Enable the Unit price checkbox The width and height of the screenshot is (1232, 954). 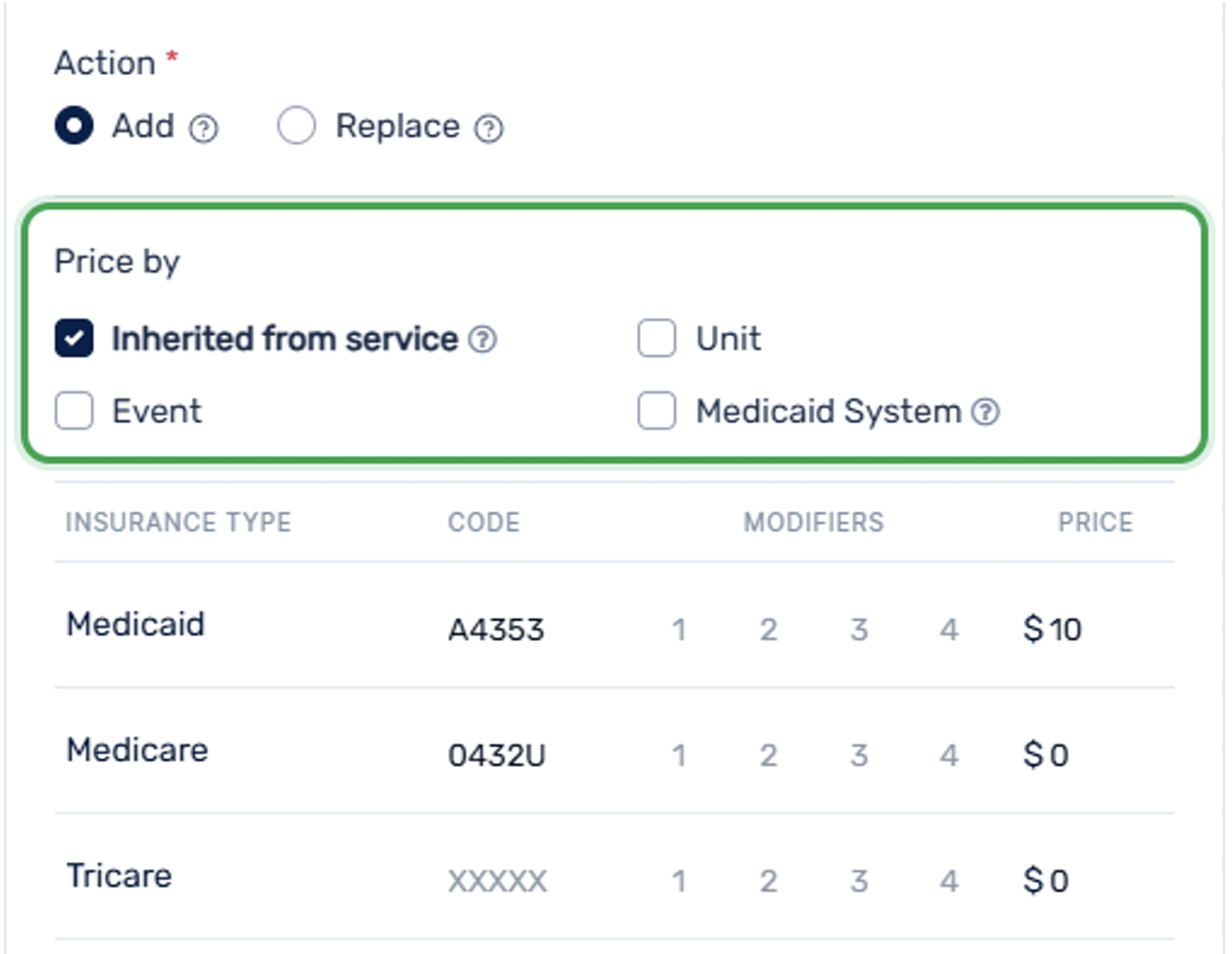657,338
